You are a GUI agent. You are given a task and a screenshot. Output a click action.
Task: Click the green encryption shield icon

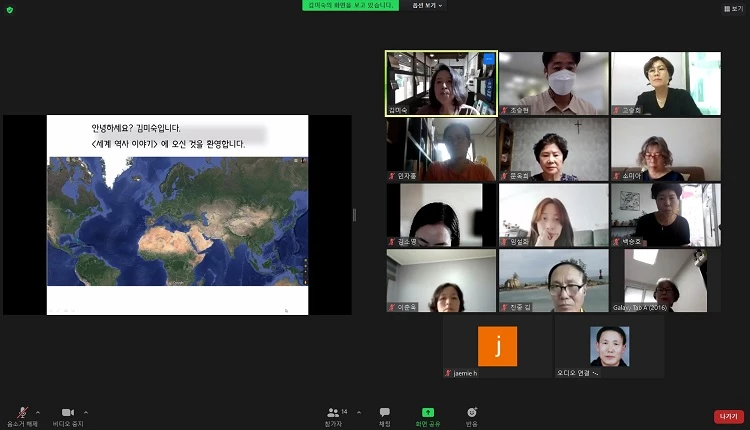point(9,9)
